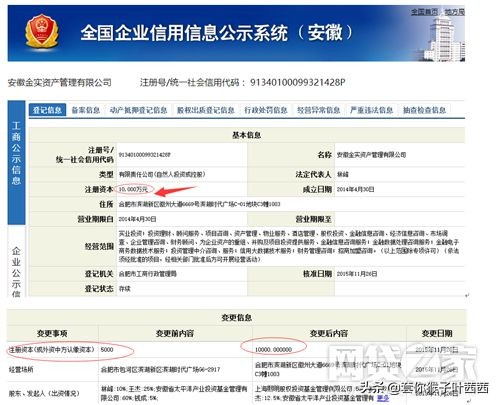Click the 成立日期 value 2014年4月30日
500x405 pixels.
click(355, 189)
